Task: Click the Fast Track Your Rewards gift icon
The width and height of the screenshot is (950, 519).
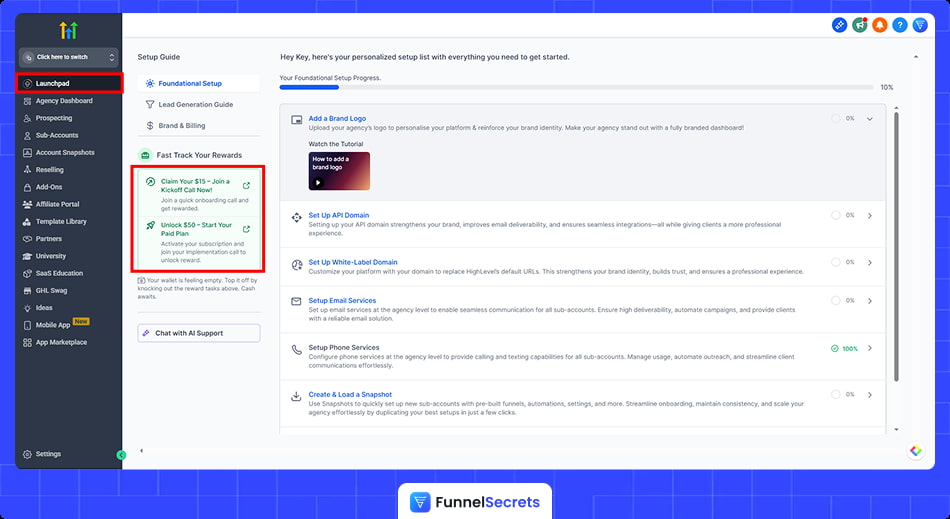Action: pyautogui.click(x=145, y=156)
